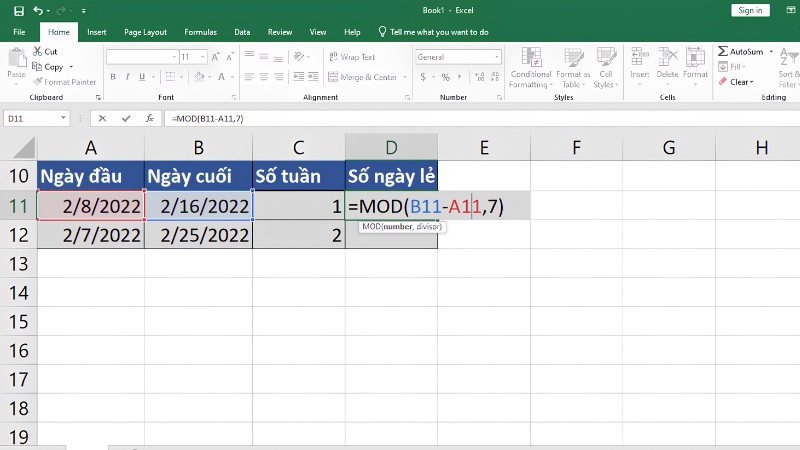Open the Merge & Center dropdown arrow
Viewport: 800px width, 450px height.
(x=405, y=77)
